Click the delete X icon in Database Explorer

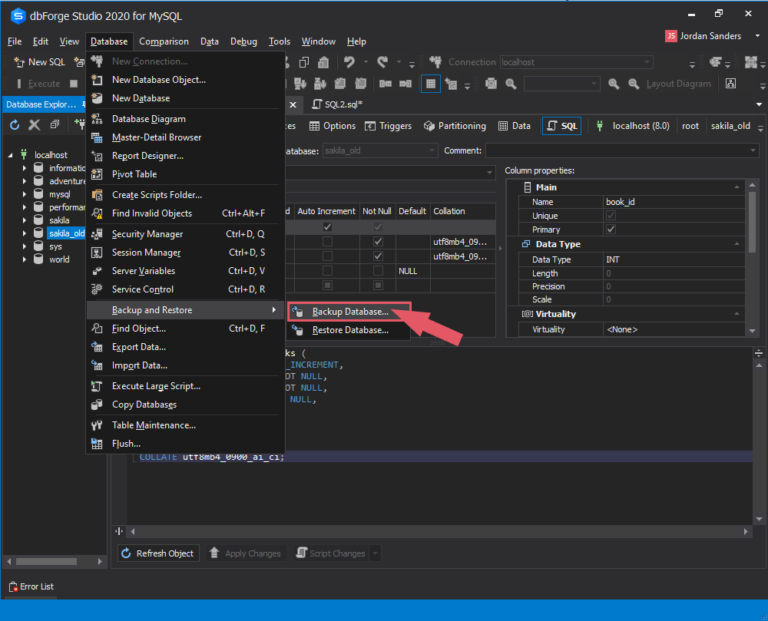pyautogui.click(x=34, y=125)
